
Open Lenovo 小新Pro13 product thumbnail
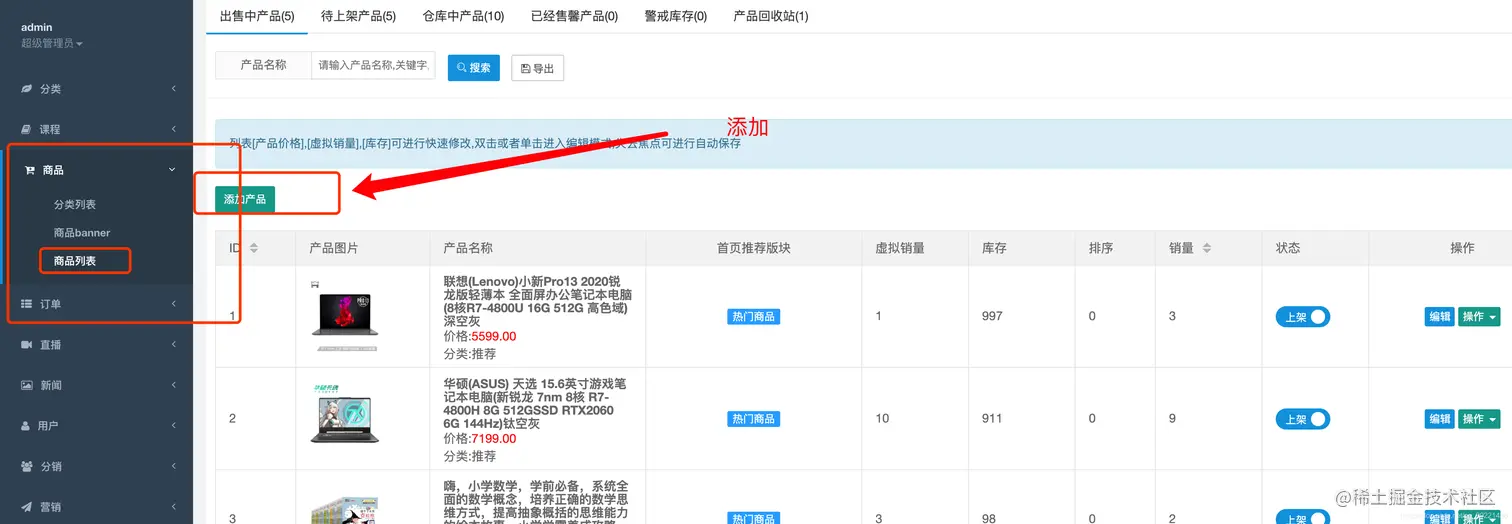point(345,316)
